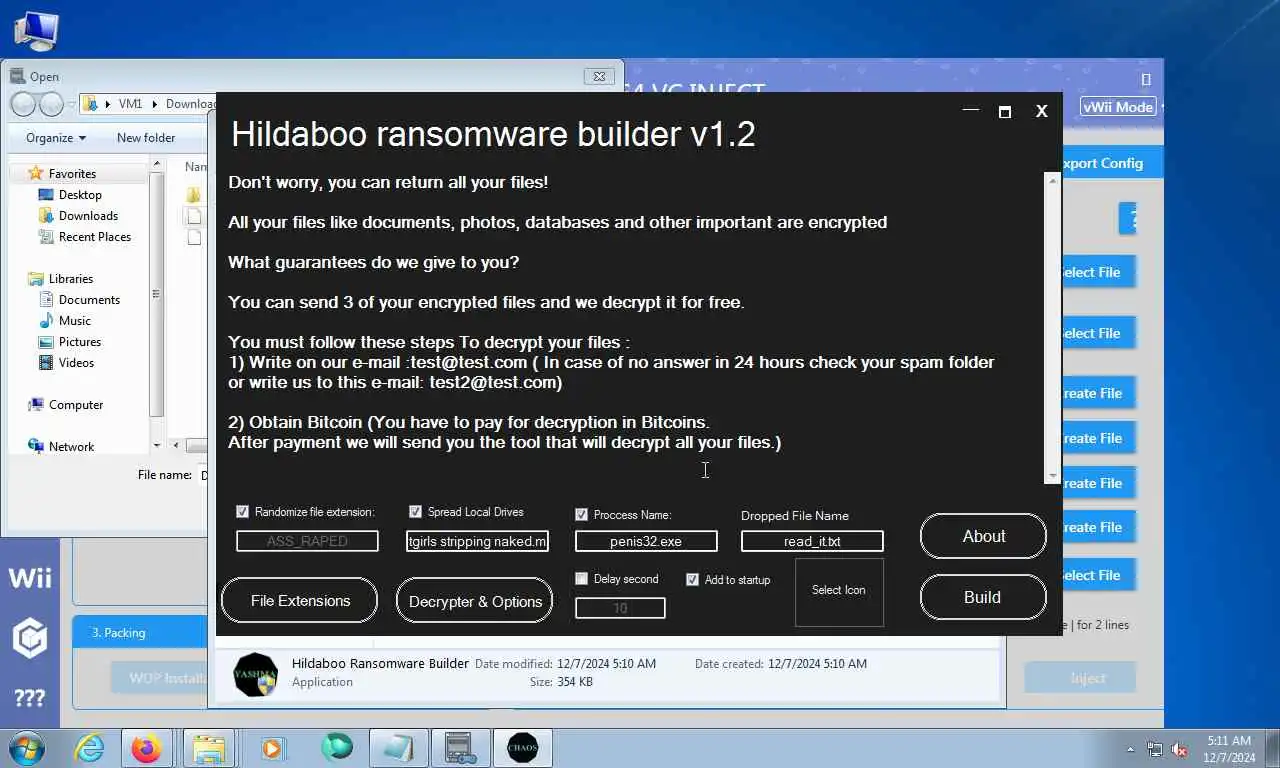
Task: Open the Computer desktop icon
Action: tap(35, 30)
